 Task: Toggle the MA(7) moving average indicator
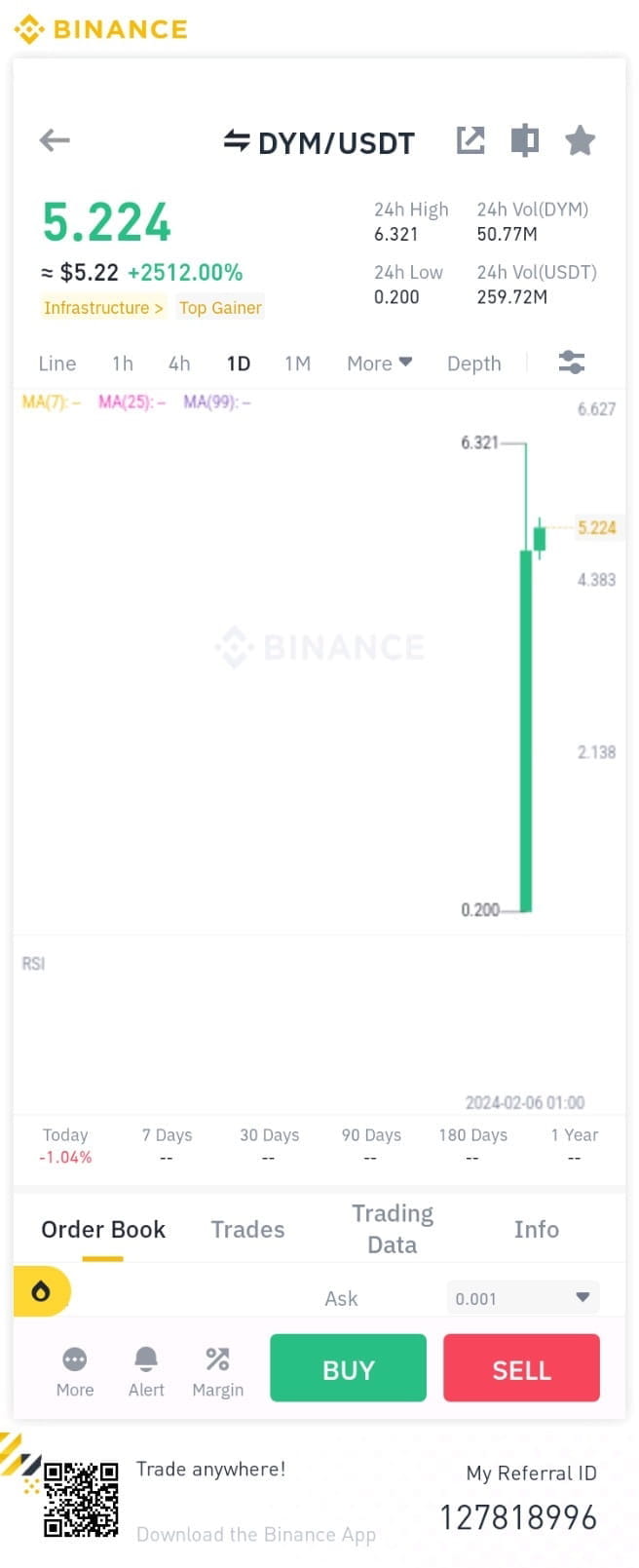51,402
